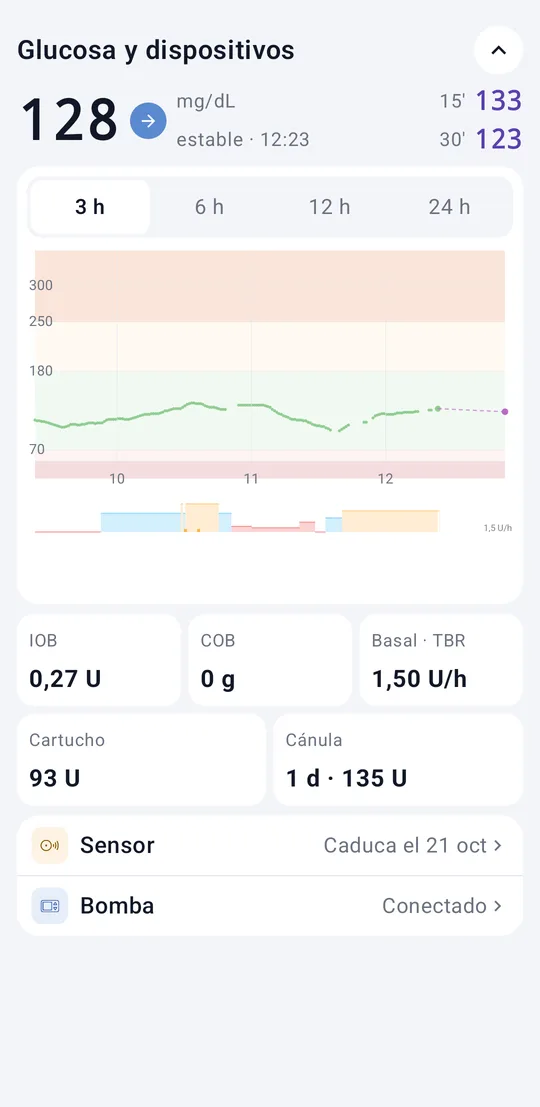The height and width of the screenshot is (1107, 540).
Task: Open the Sensor icon
Action: click(x=49, y=845)
